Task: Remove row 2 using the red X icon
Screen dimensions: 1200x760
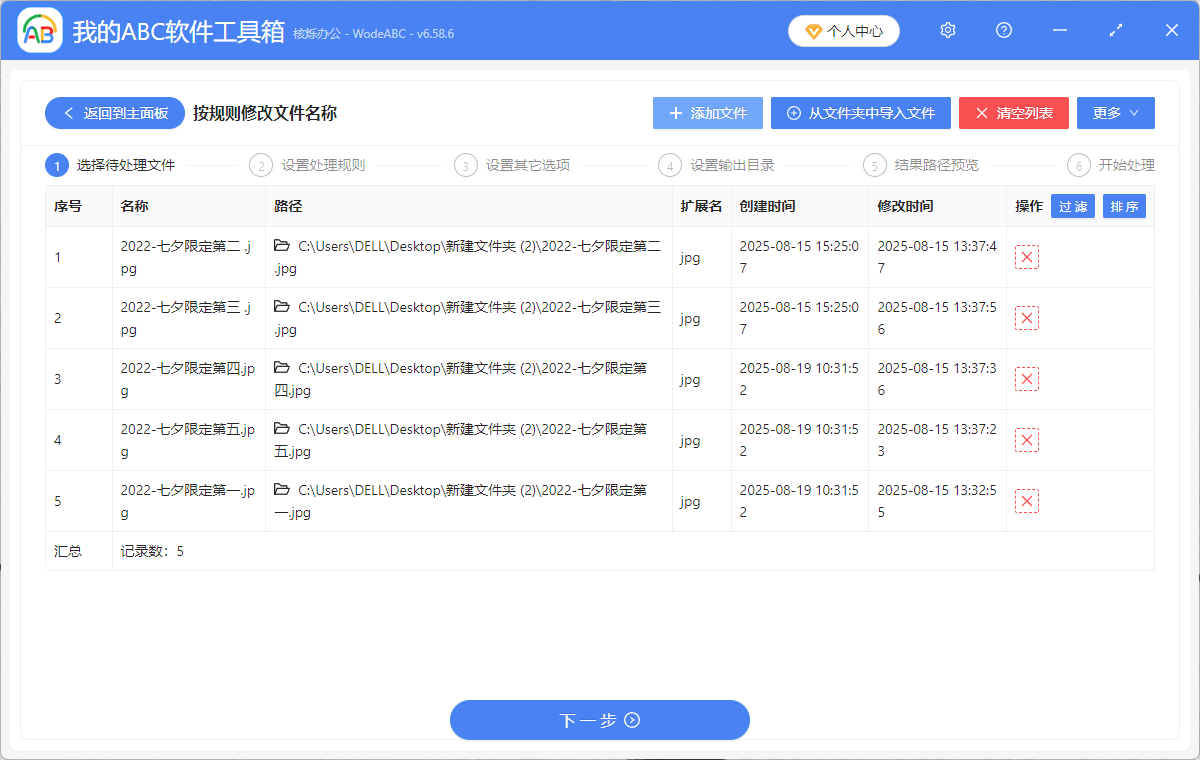Action: [x=1026, y=317]
